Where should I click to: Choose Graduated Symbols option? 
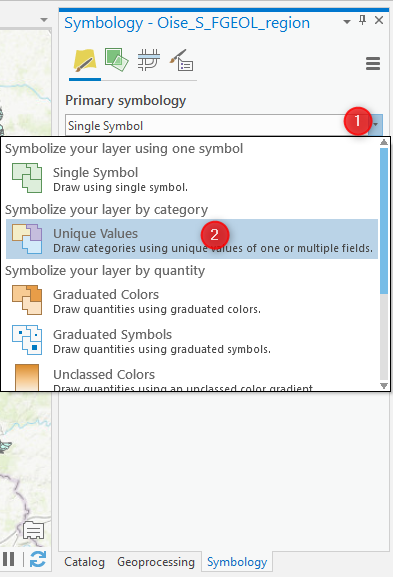192,340
